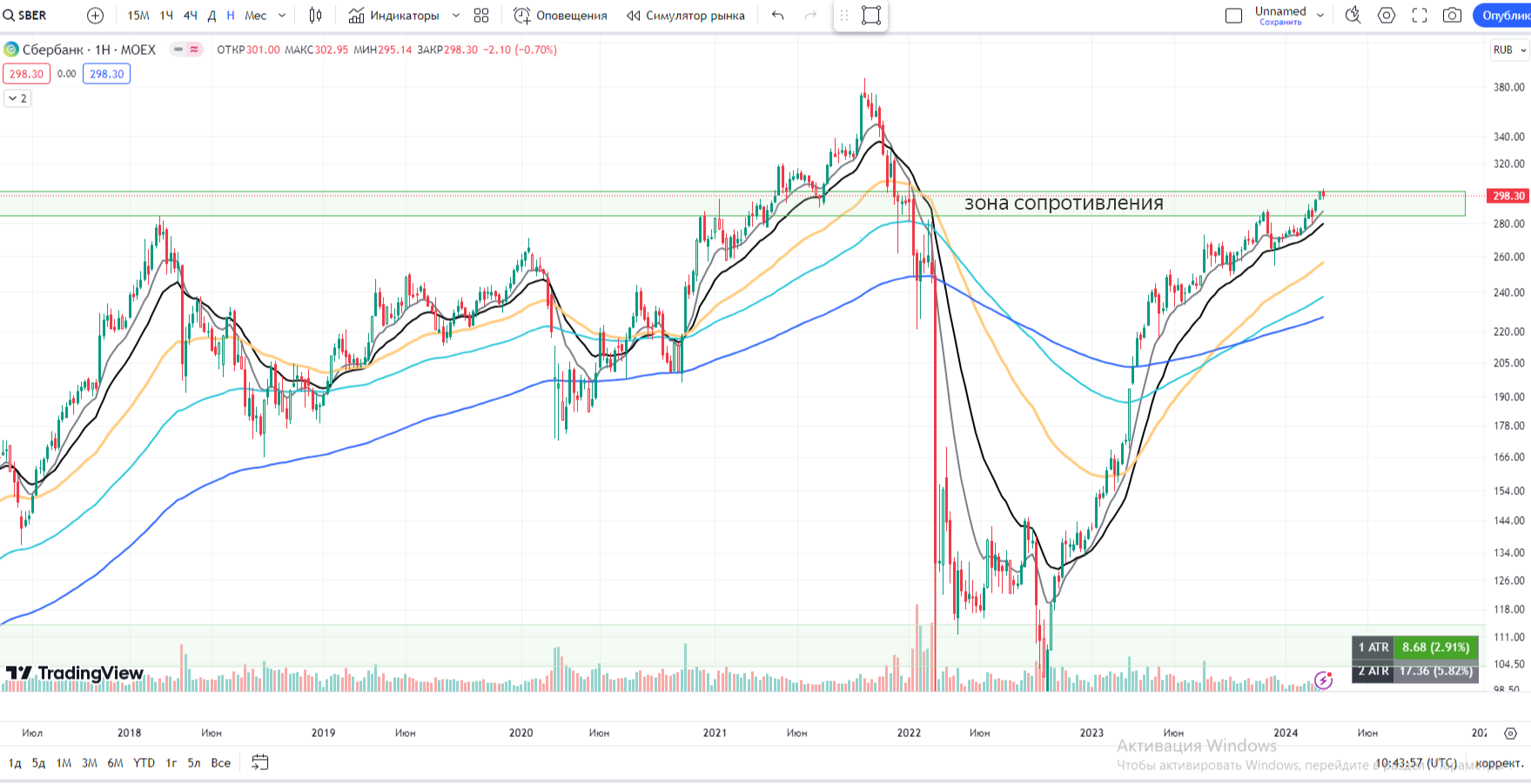Take a chart snapshot with camera icon

tap(1452, 16)
